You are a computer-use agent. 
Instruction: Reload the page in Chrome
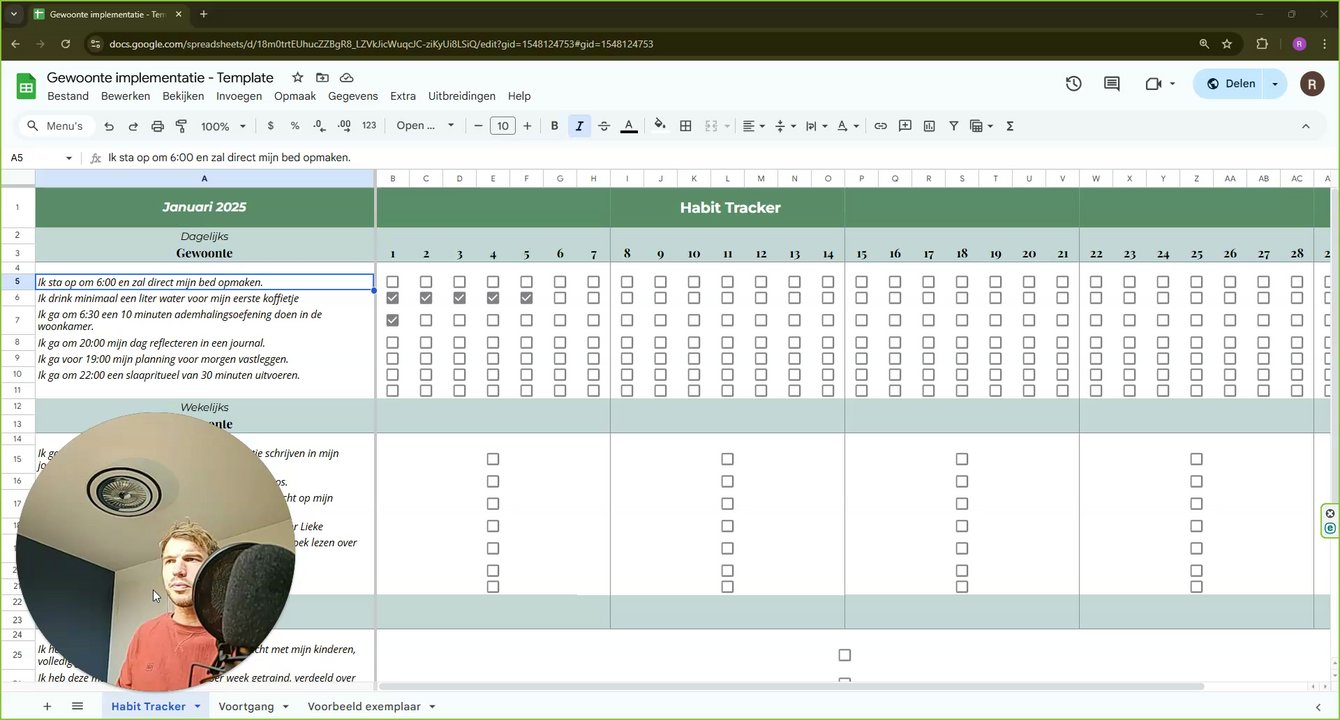66,44
